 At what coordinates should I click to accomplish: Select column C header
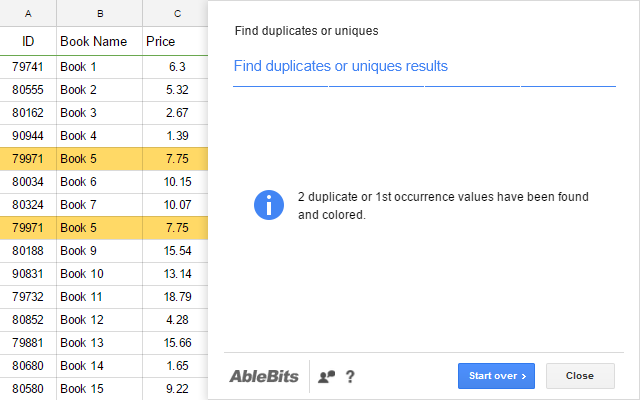pyautogui.click(x=176, y=13)
